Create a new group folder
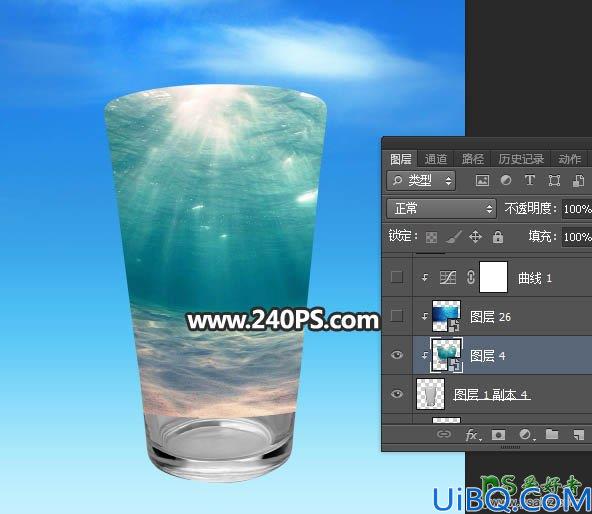 [x=552, y=434]
